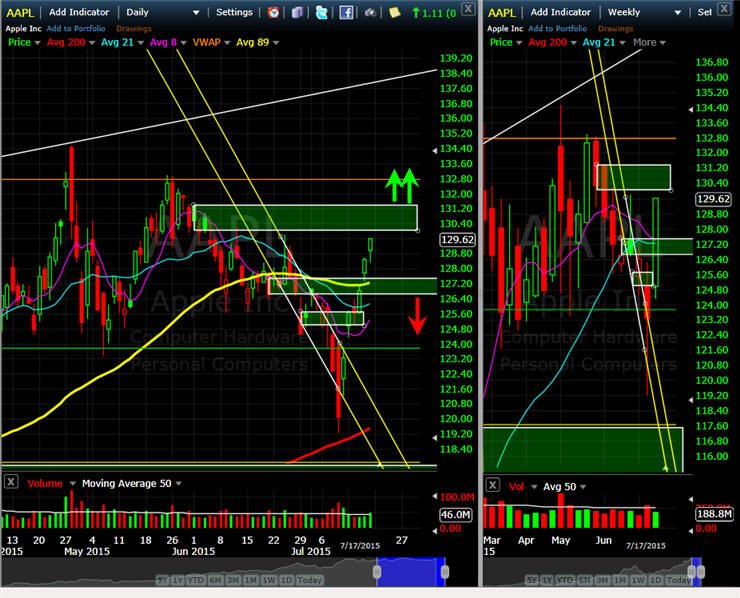
Task: Click the 7/17/2015 date label in Daily chart
Action: [x=360, y=546]
